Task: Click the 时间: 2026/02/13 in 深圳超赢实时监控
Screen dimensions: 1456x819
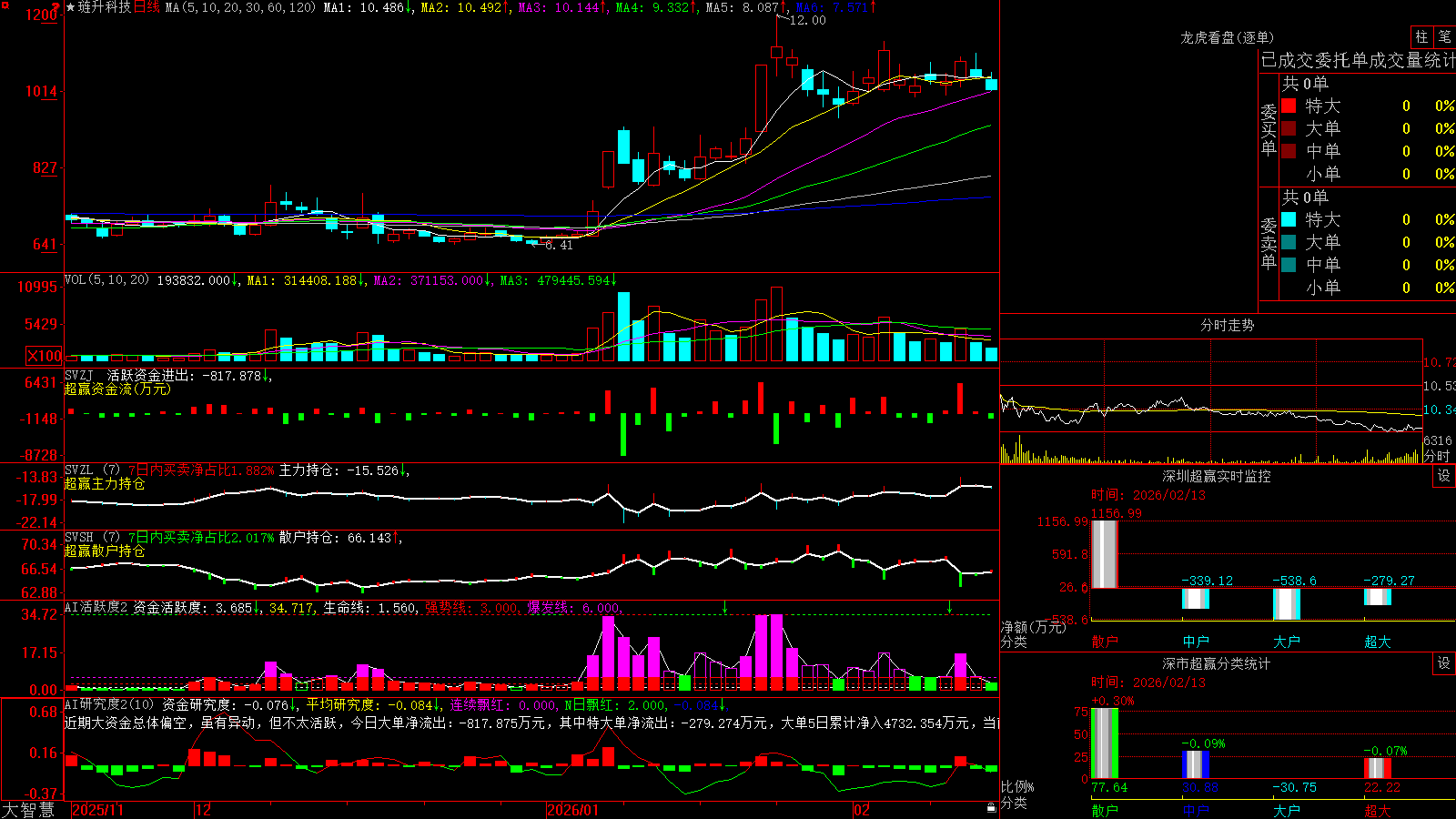Action: 1148,495
